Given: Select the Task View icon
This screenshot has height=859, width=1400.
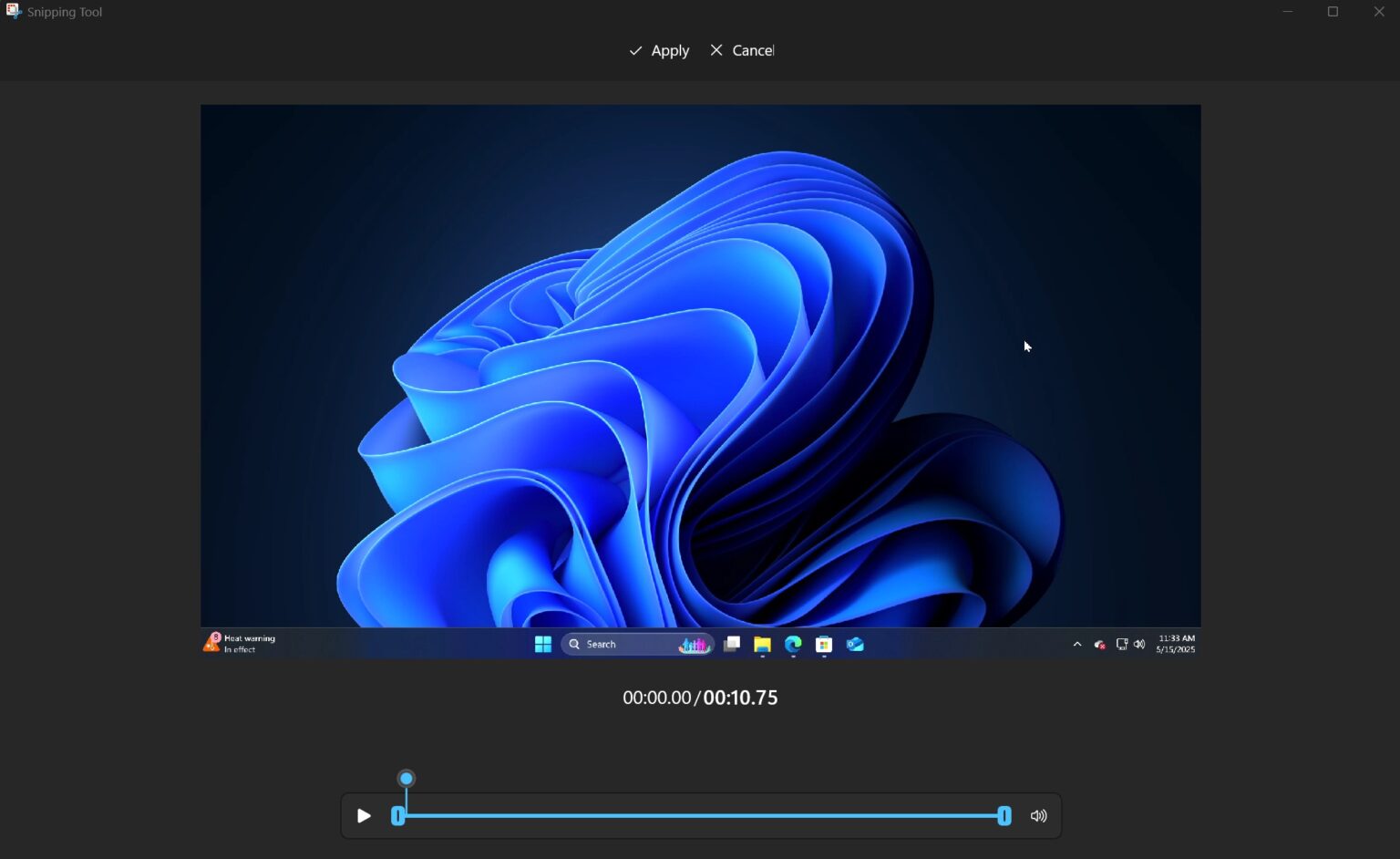Looking at the screenshot, I should pyautogui.click(x=732, y=645).
